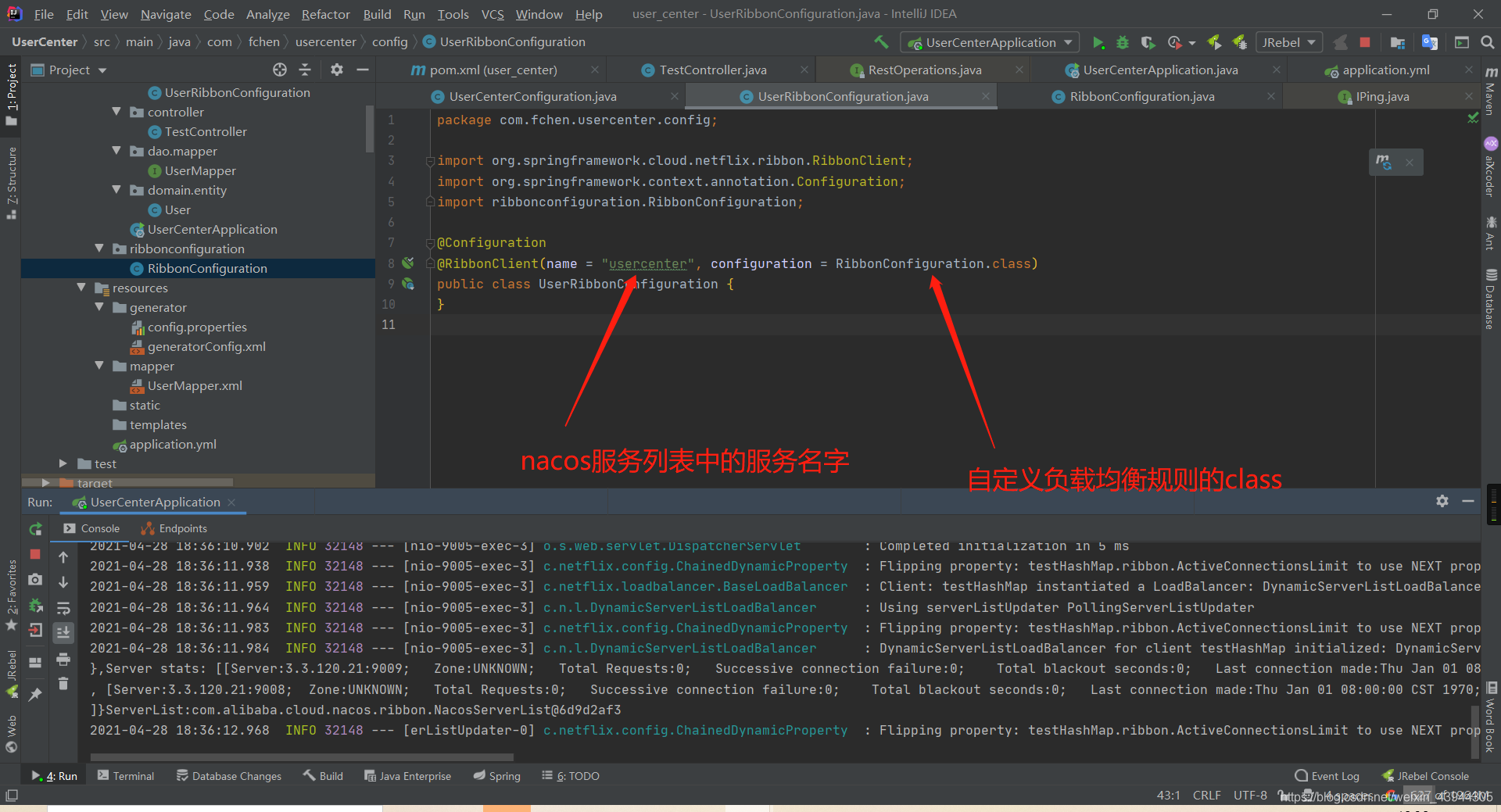Switch to the Endpoints tab in Run panel
Image resolution: width=1501 pixels, height=812 pixels.
[174, 528]
